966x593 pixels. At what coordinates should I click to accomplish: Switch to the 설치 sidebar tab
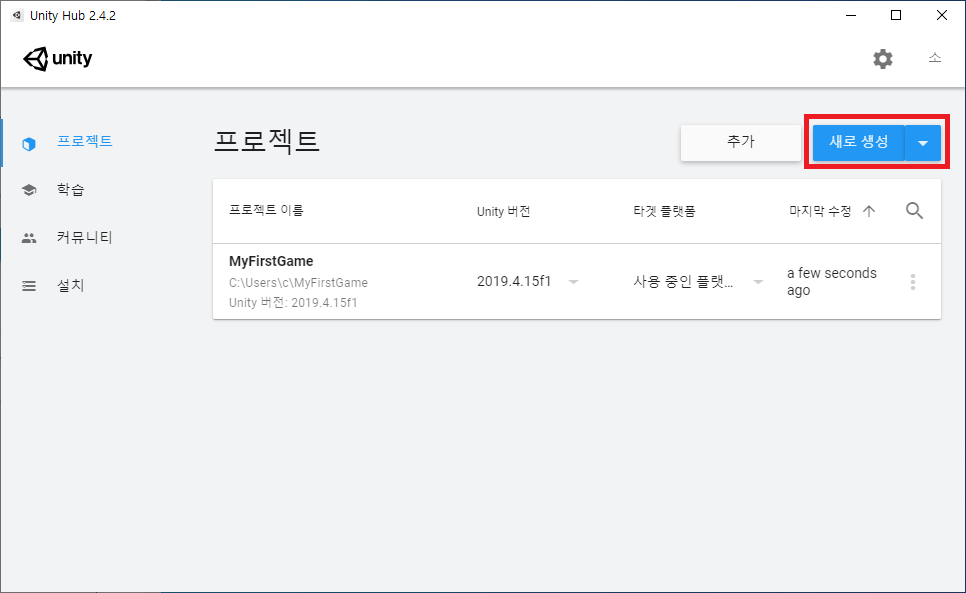coord(70,285)
